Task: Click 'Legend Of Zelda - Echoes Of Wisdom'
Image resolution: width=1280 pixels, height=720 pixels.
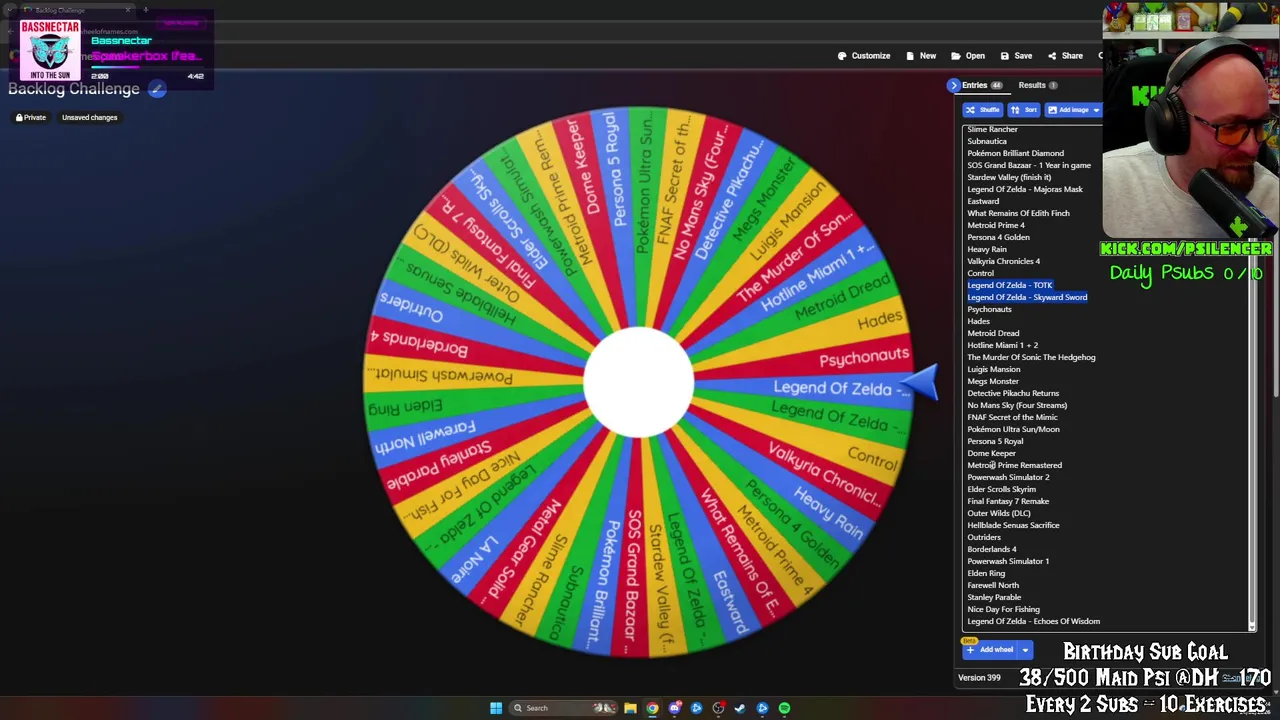Action: click(x=1033, y=621)
